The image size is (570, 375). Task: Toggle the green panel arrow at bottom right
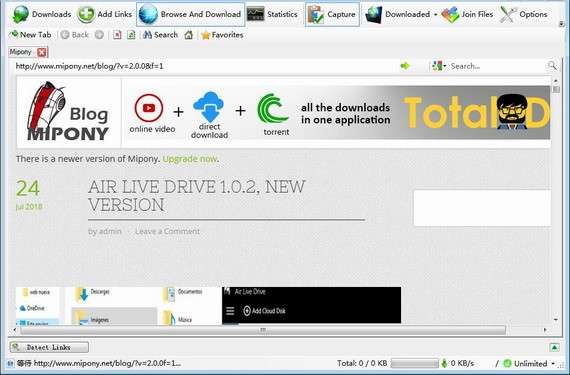point(554,347)
